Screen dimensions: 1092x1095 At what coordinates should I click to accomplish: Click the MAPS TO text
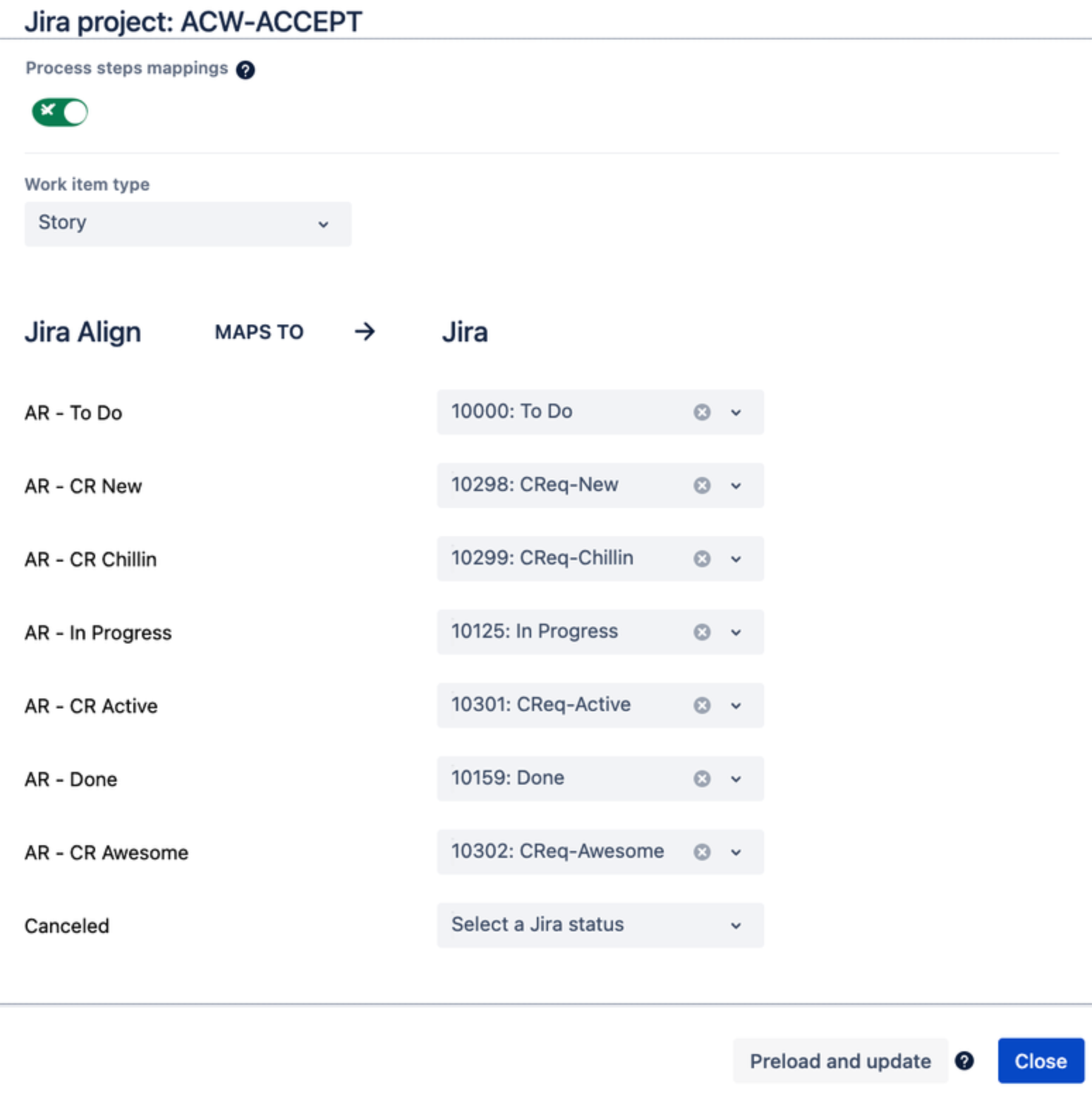coord(259,332)
